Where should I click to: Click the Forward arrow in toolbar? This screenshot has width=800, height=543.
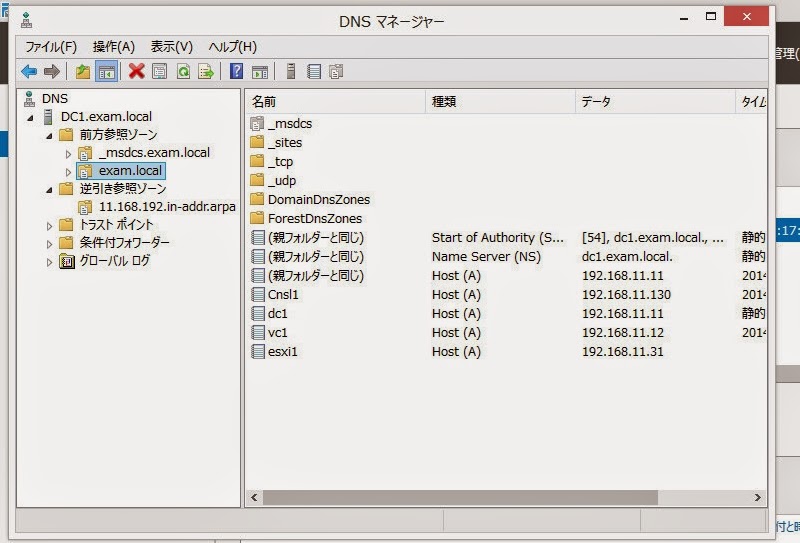[52, 71]
